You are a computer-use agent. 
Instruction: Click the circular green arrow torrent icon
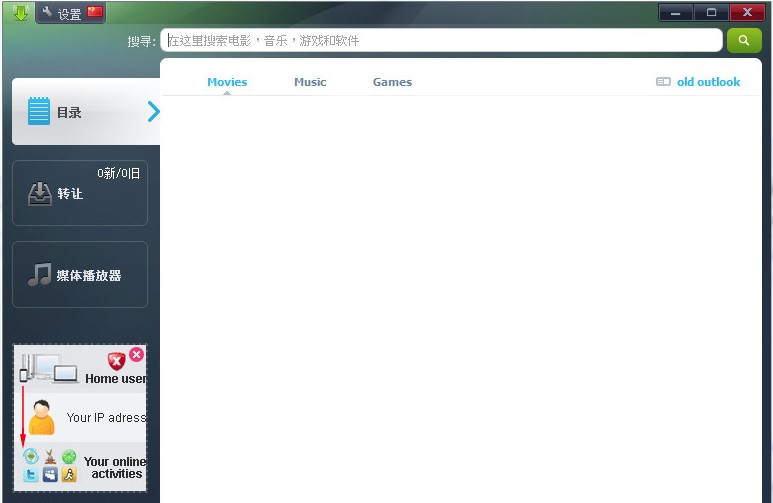pyautogui.click(x=31, y=456)
